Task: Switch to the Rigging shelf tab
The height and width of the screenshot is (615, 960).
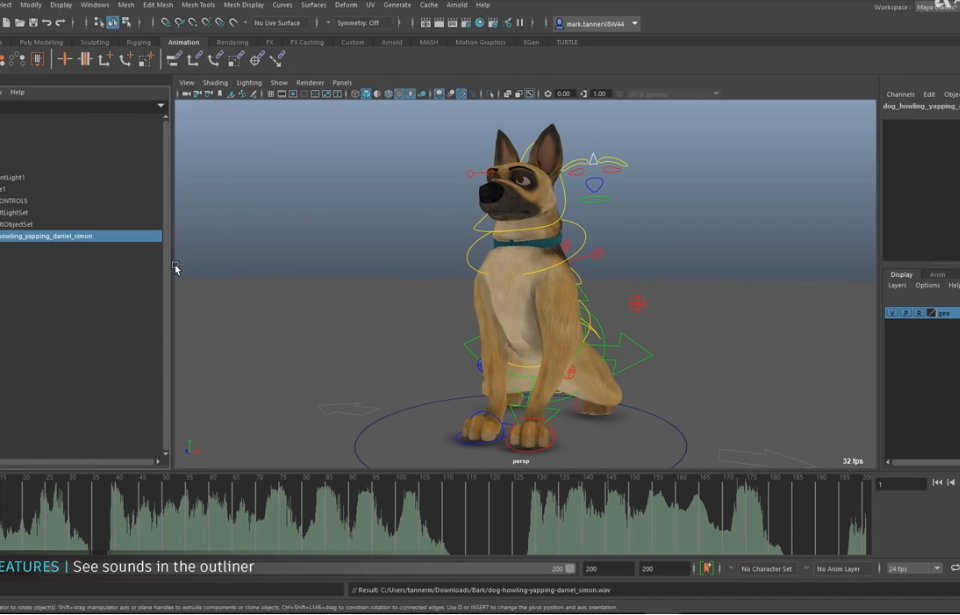Action: tap(138, 42)
